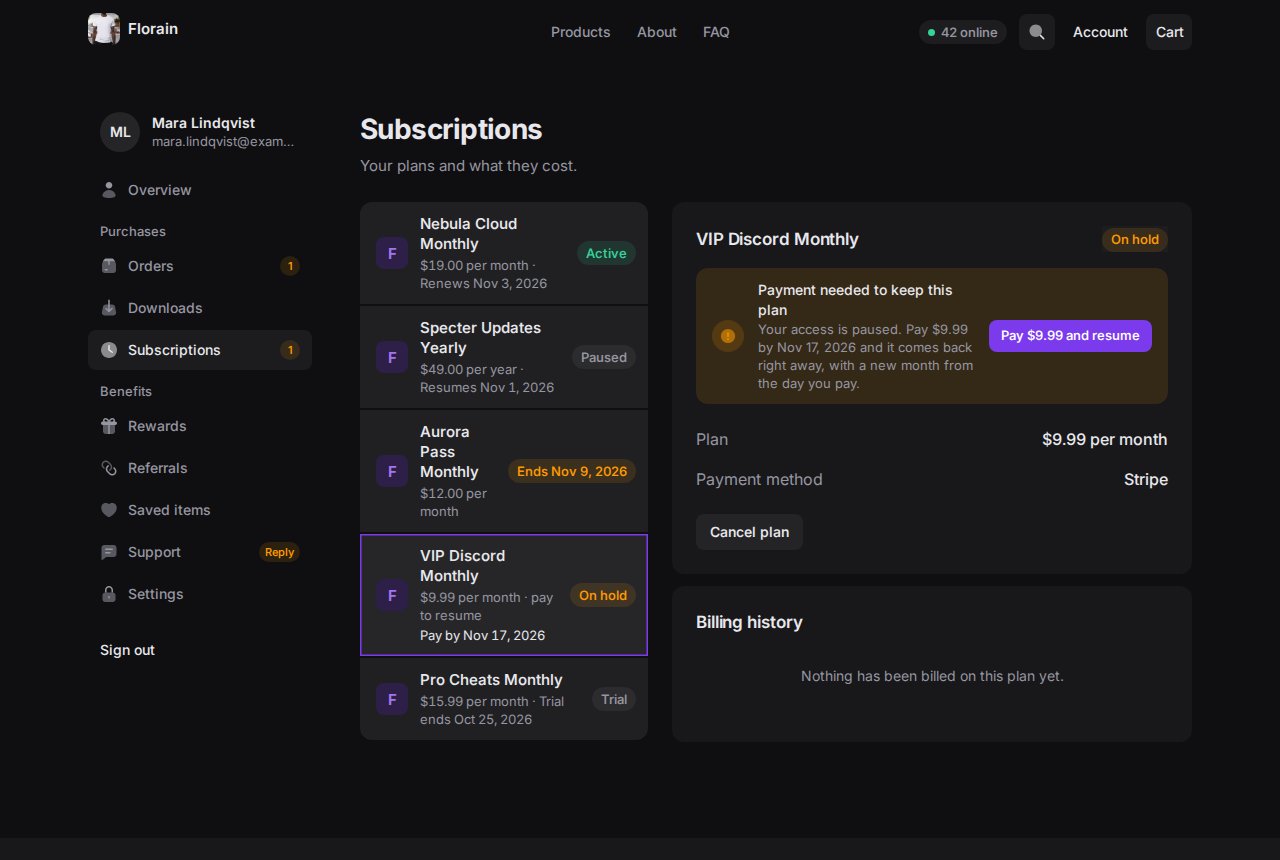Screen dimensions: 1280x860
Task: Click the Settings lock icon
Action: coord(109,594)
